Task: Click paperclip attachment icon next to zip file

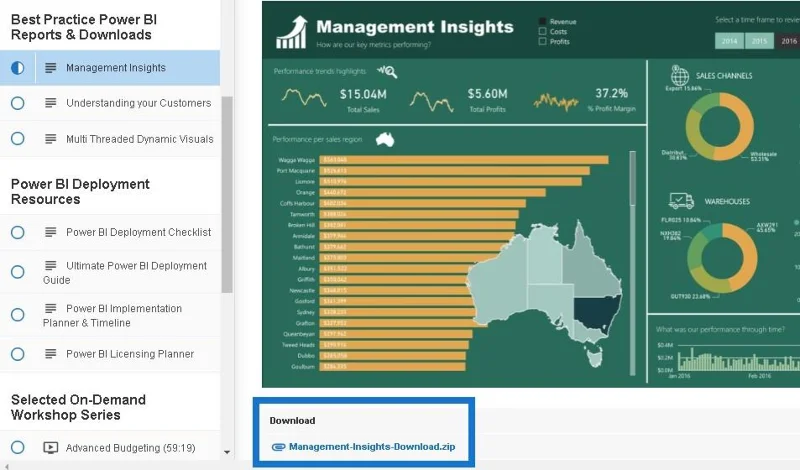Action: [x=278, y=447]
